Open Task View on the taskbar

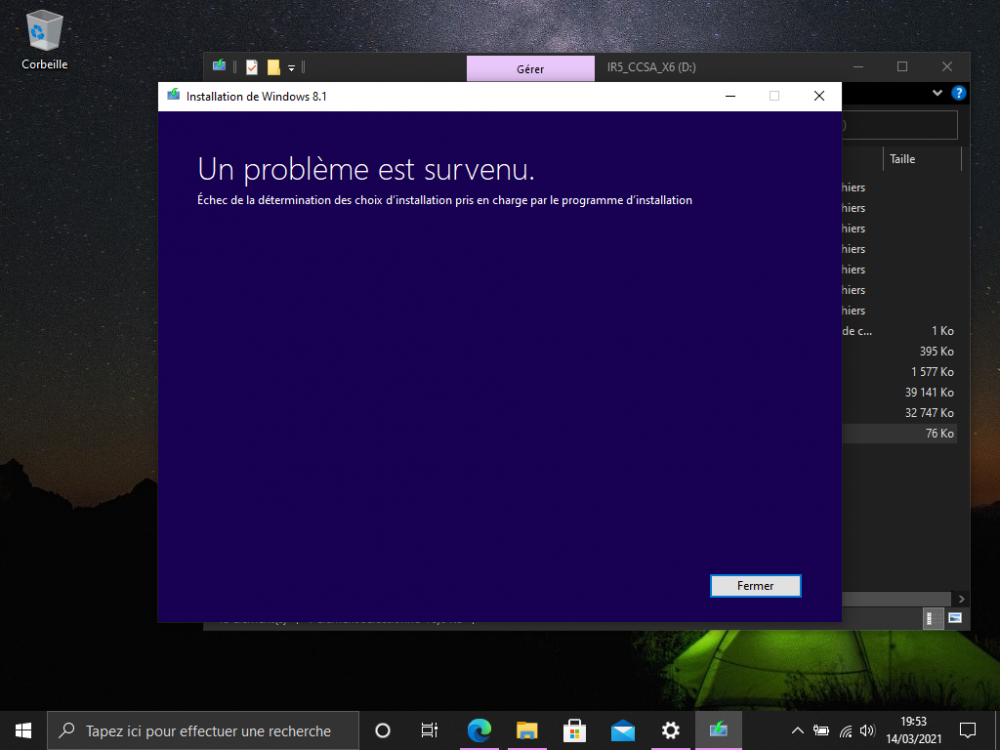(430, 730)
